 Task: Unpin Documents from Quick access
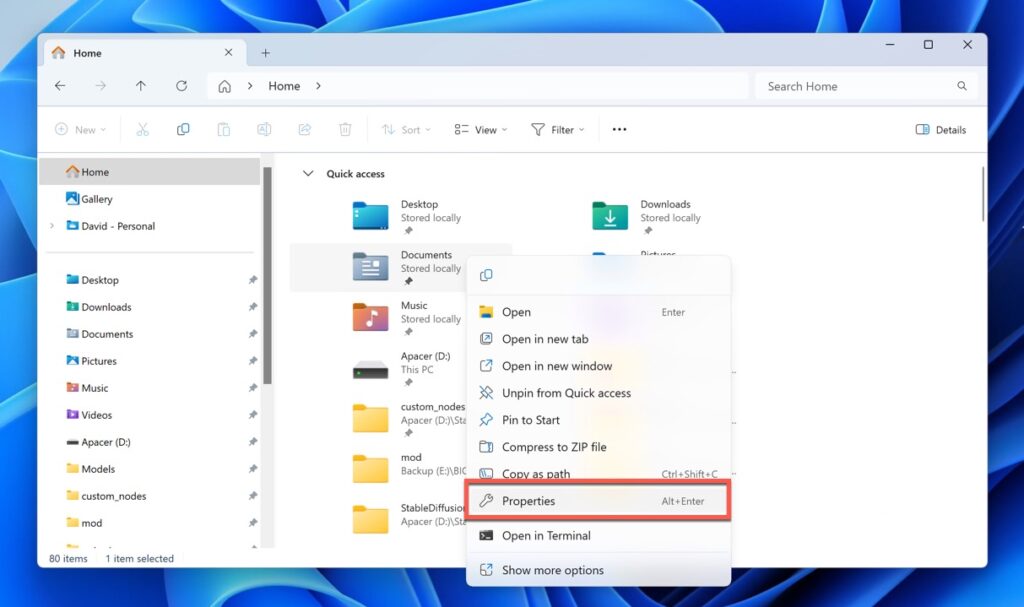tap(565, 393)
